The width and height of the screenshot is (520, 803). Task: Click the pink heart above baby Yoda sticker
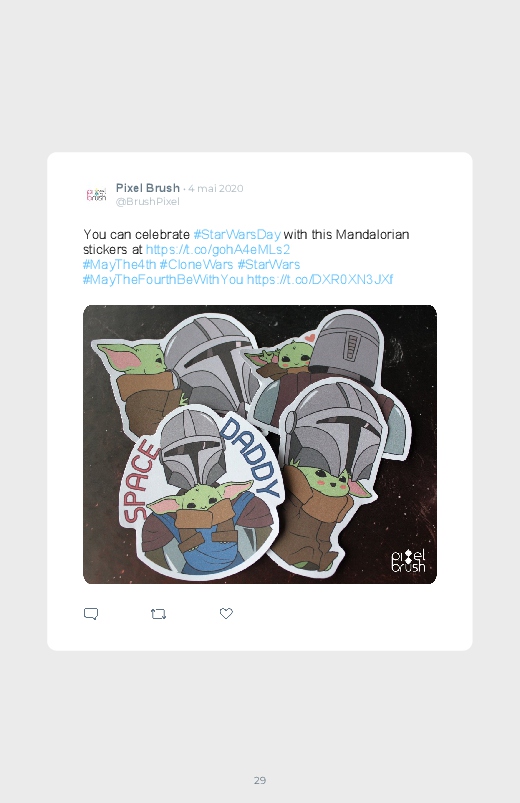(309, 338)
